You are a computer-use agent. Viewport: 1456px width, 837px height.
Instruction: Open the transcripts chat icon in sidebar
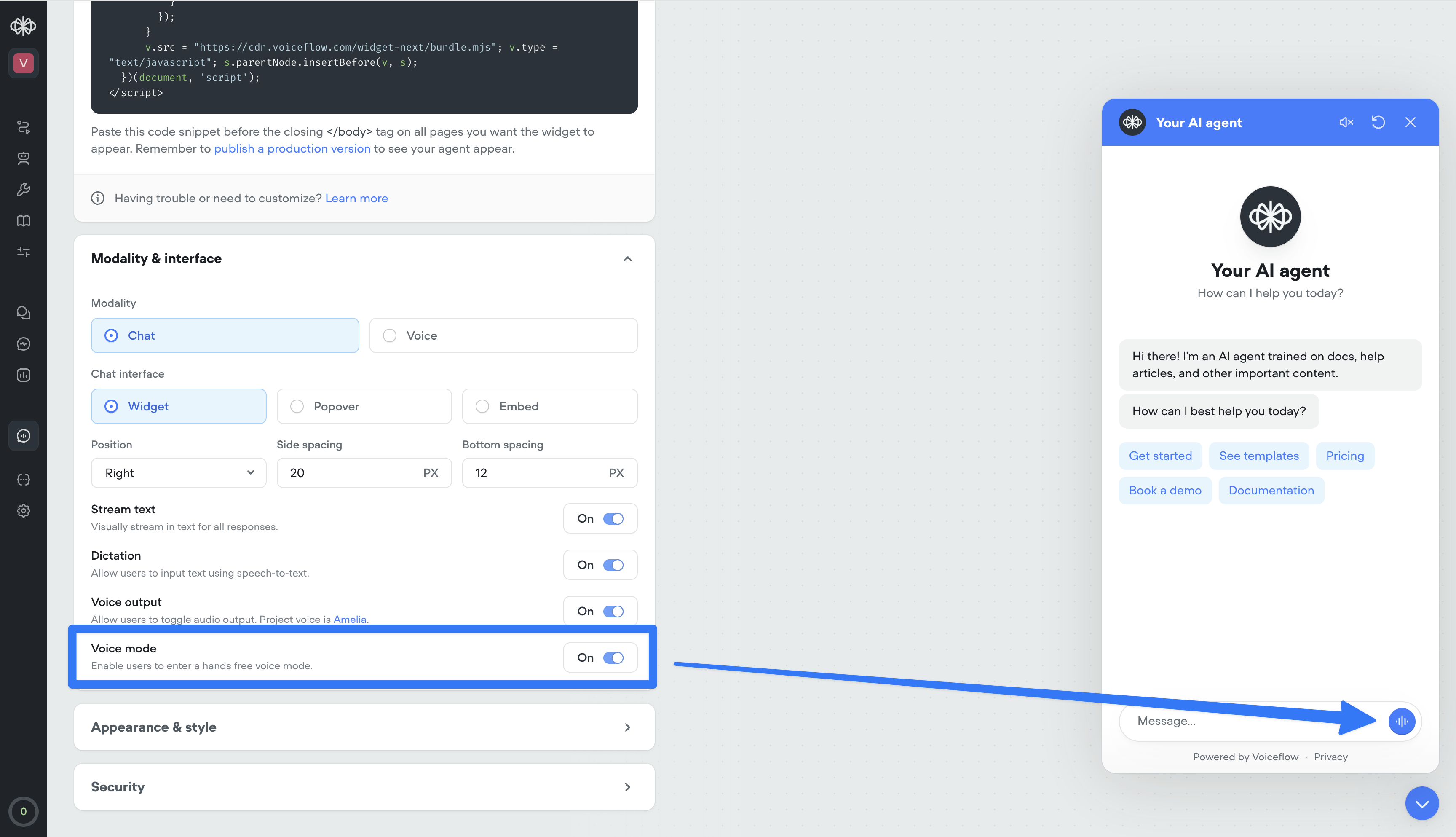(x=24, y=313)
